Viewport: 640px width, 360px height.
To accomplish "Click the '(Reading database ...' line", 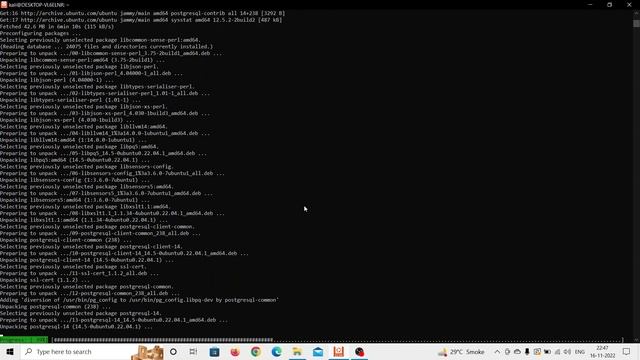I will [106, 47].
